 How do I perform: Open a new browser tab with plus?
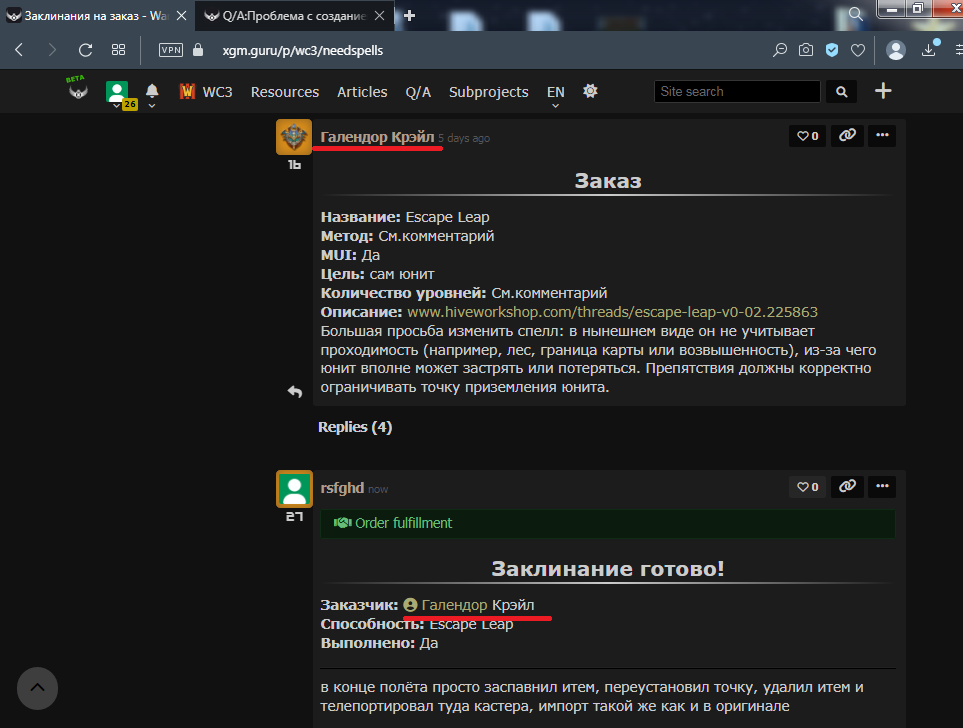point(410,15)
